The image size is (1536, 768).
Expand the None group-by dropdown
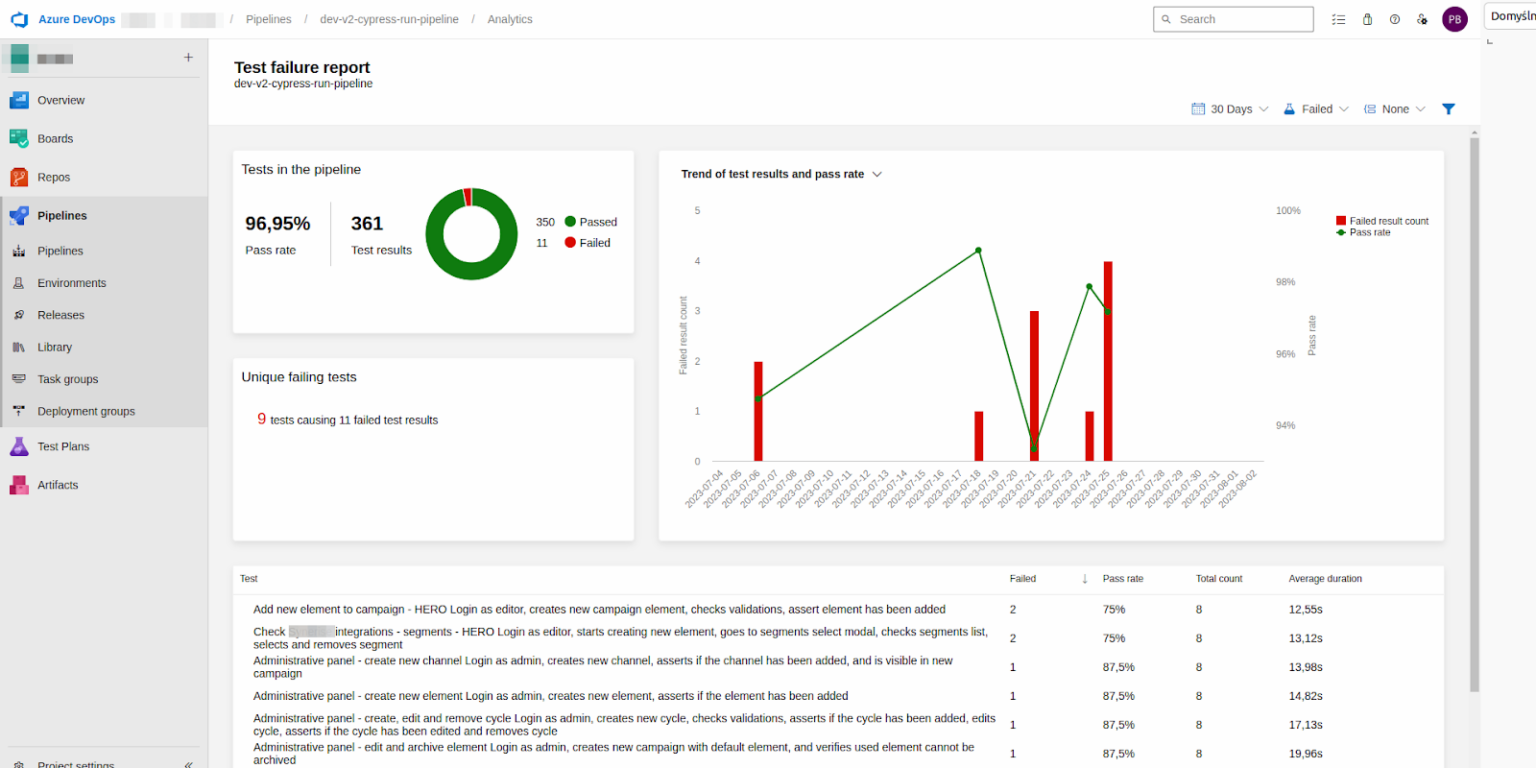(1394, 109)
